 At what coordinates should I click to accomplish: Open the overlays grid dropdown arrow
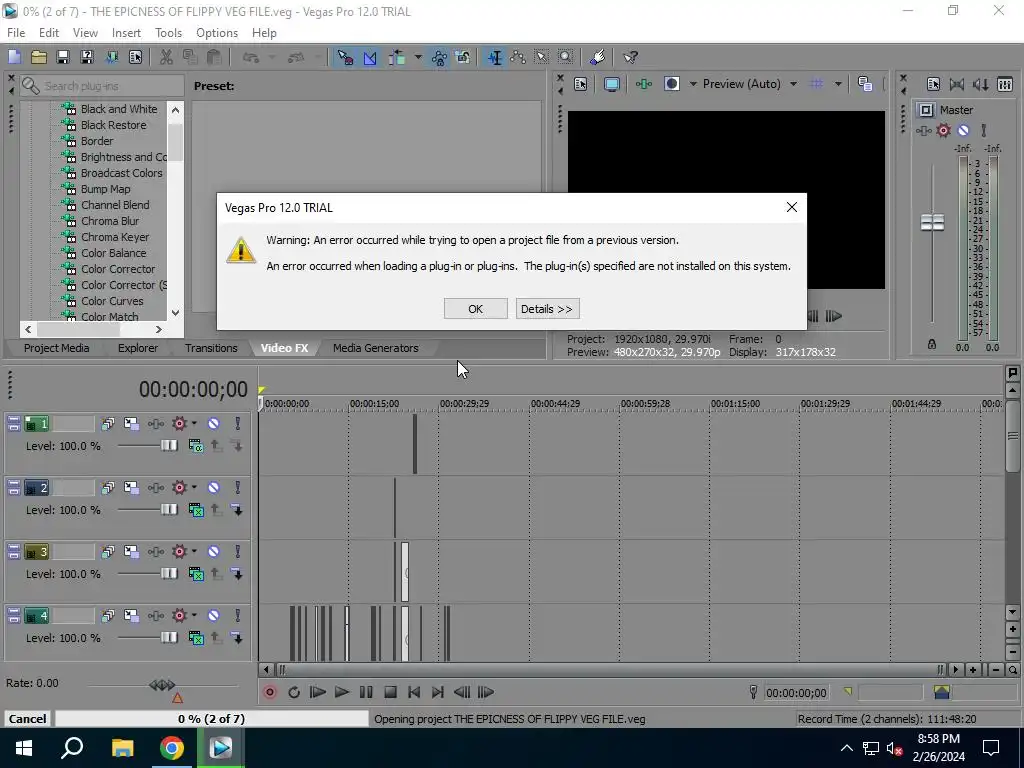point(838,84)
